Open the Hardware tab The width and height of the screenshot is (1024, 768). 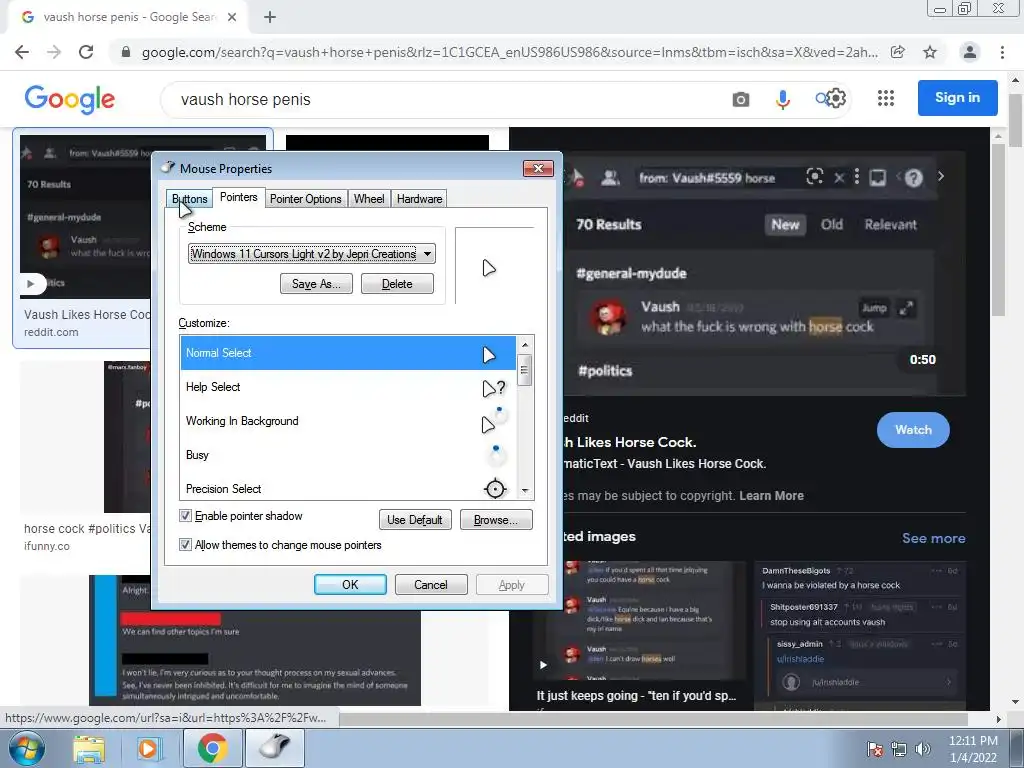point(419,199)
